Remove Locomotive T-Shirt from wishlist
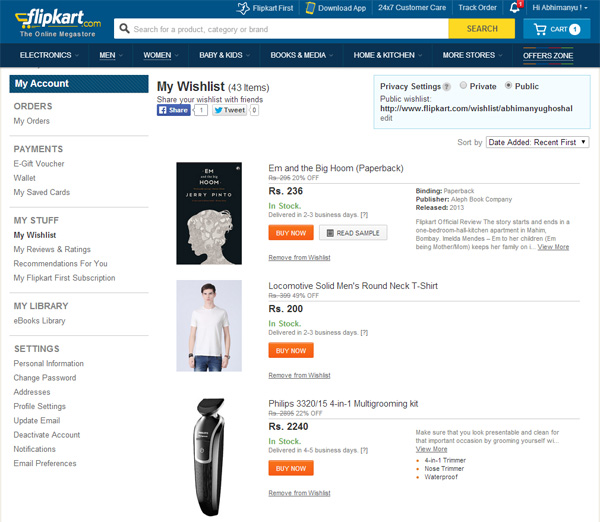Screen dimensions: 600x522 (x=299, y=375)
